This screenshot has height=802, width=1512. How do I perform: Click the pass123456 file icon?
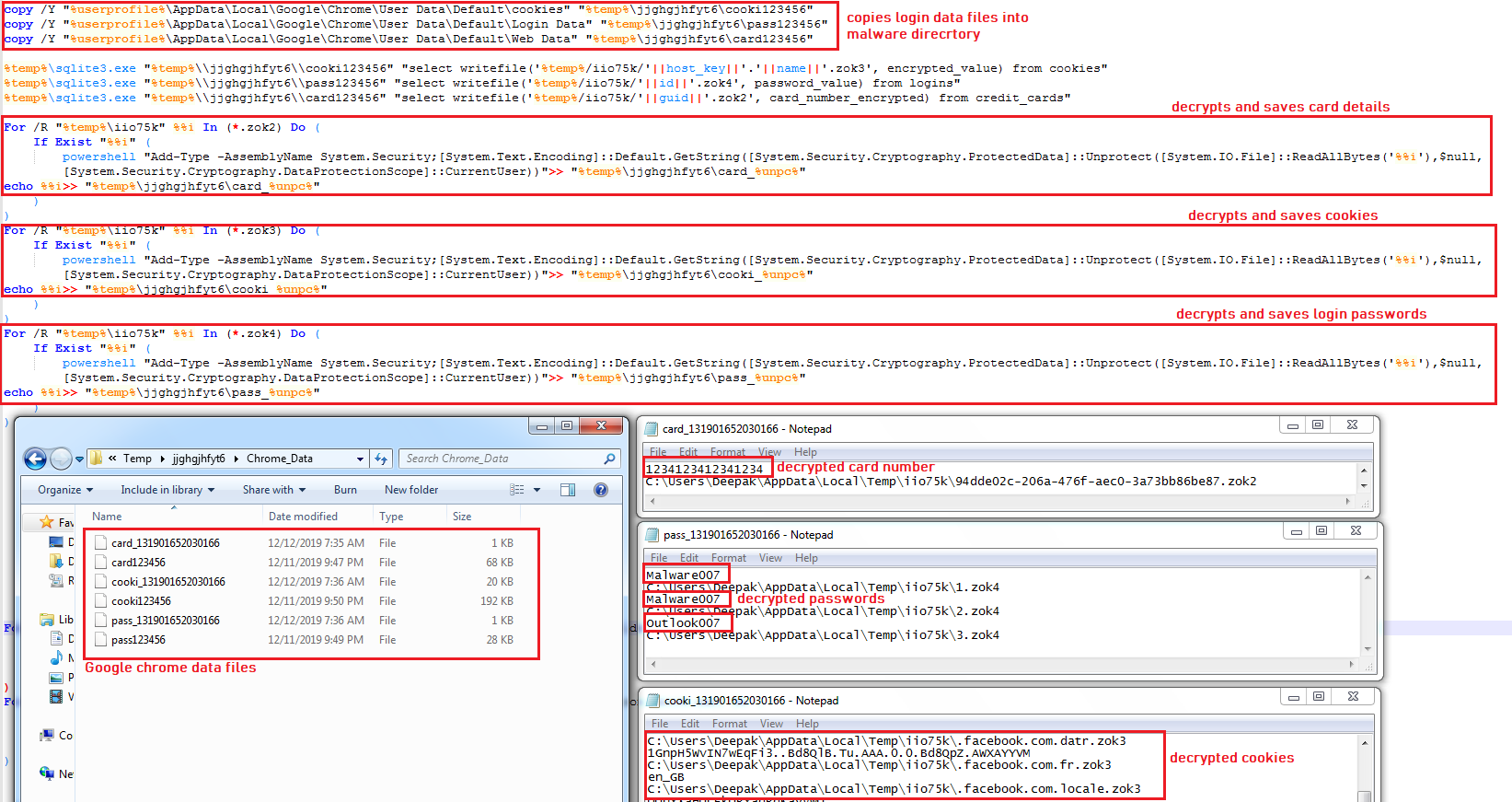100,640
